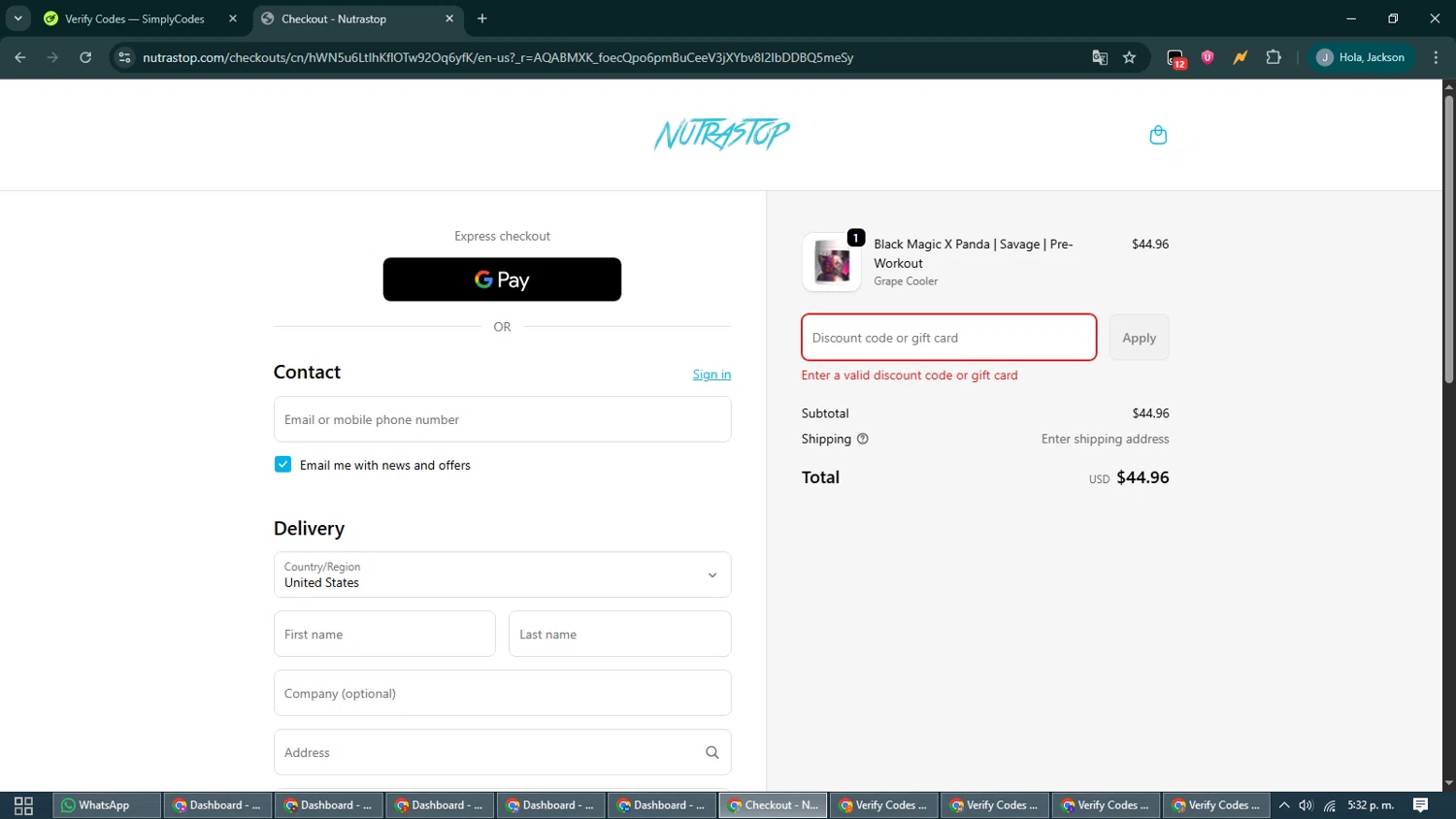The height and width of the screenshot is (819, 1456).
Task: Click the Grape Cooler variant text
Action: (906, 281)
